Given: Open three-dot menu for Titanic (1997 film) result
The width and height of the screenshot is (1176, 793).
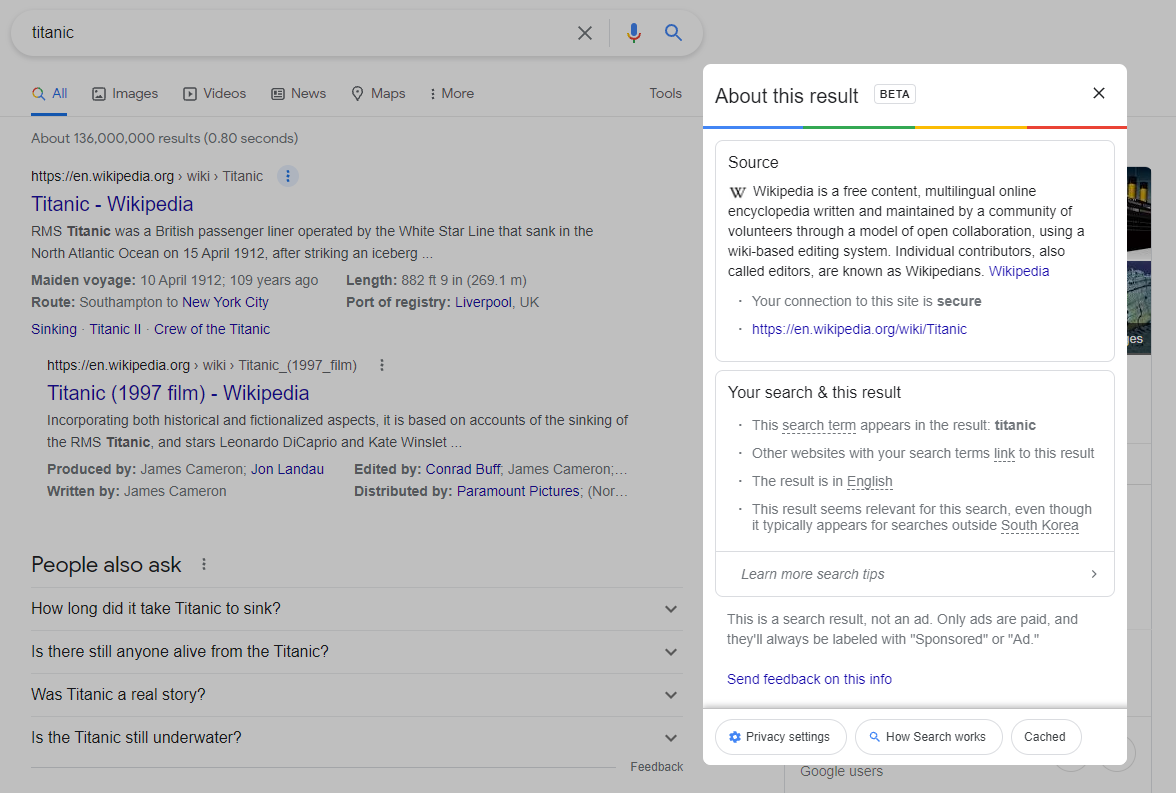Looking at the screenshot, I should [382, 365].
